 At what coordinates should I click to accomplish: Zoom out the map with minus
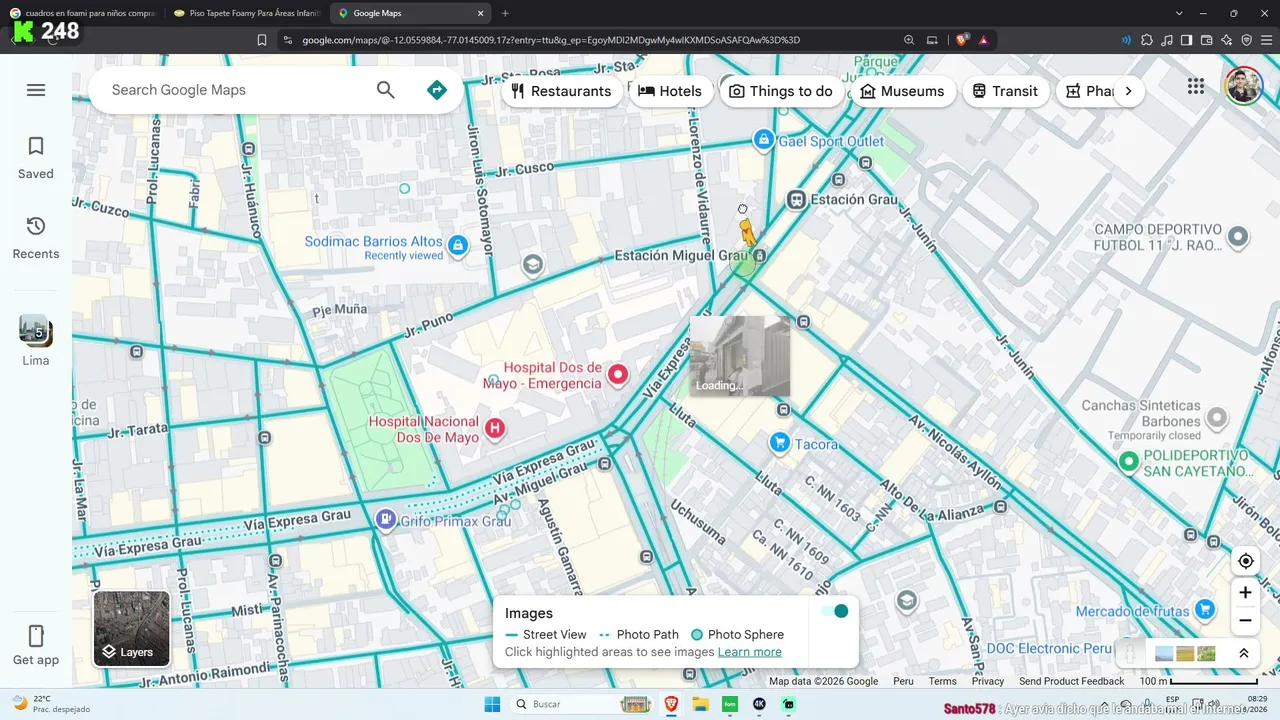coord(1245,620)
